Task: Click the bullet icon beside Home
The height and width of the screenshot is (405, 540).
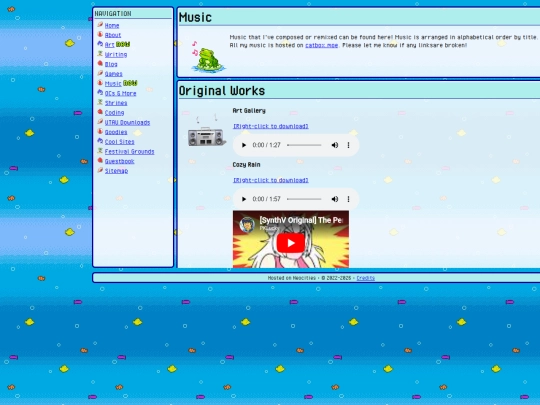Action: (x=100, y=24)
